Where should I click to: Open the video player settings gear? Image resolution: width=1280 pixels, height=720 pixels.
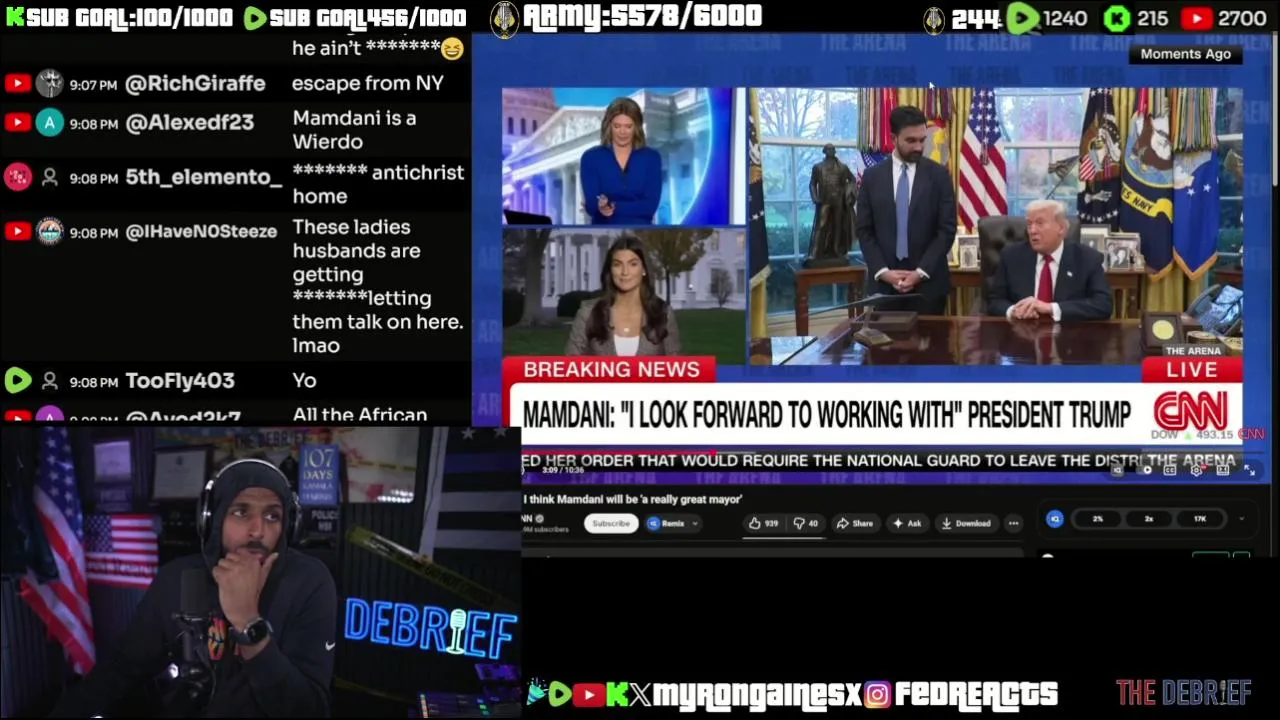(1196, 470)
